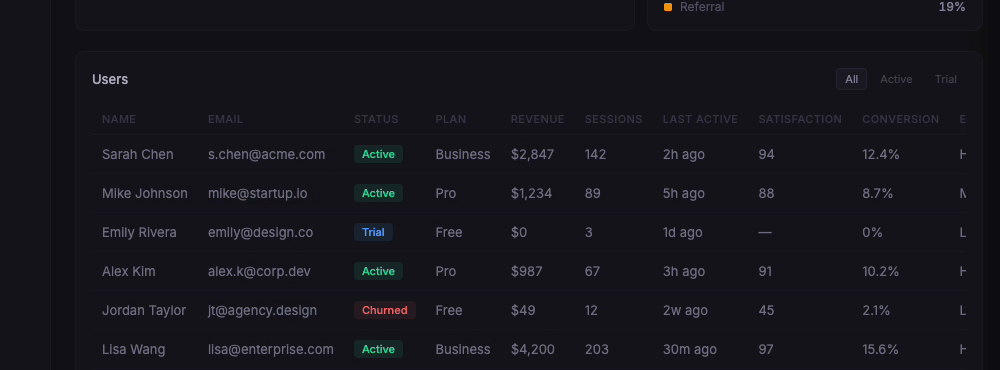
Task: Click the 15.6% conversion value
Action: tap(880, 349)
